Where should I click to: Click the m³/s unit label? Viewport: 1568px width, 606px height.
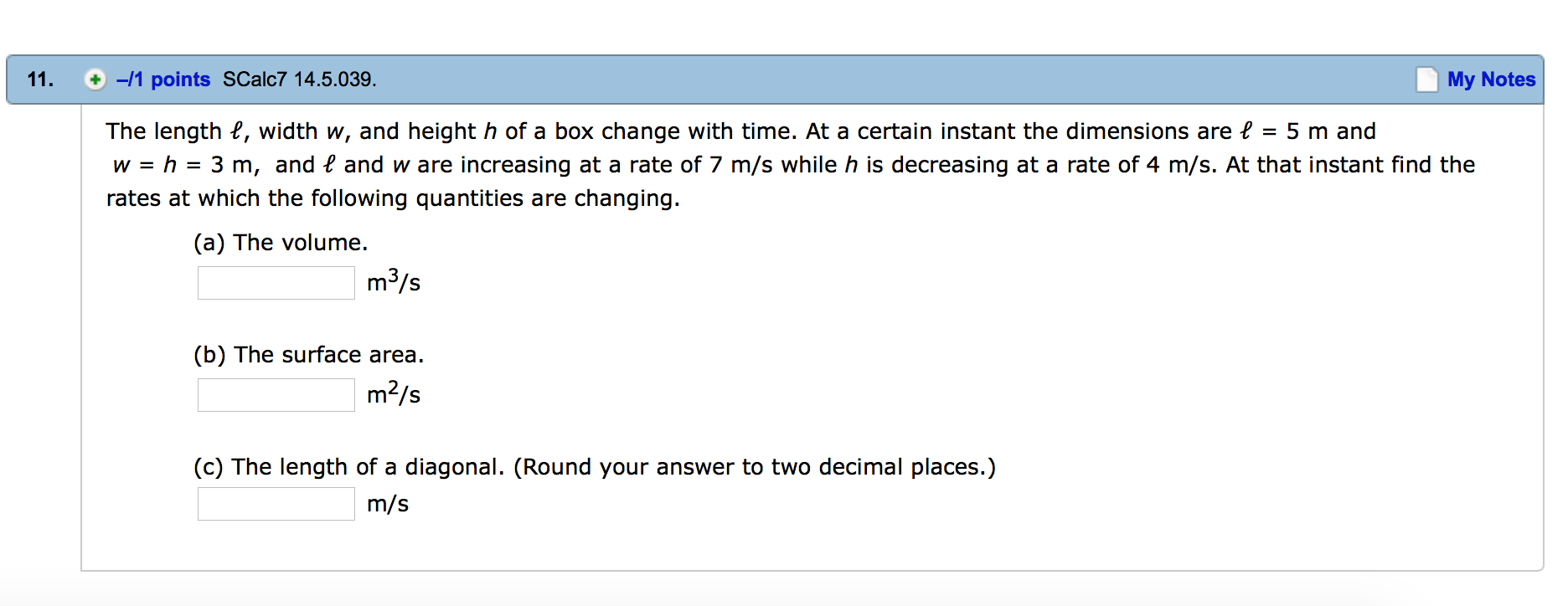pos(392,282)
